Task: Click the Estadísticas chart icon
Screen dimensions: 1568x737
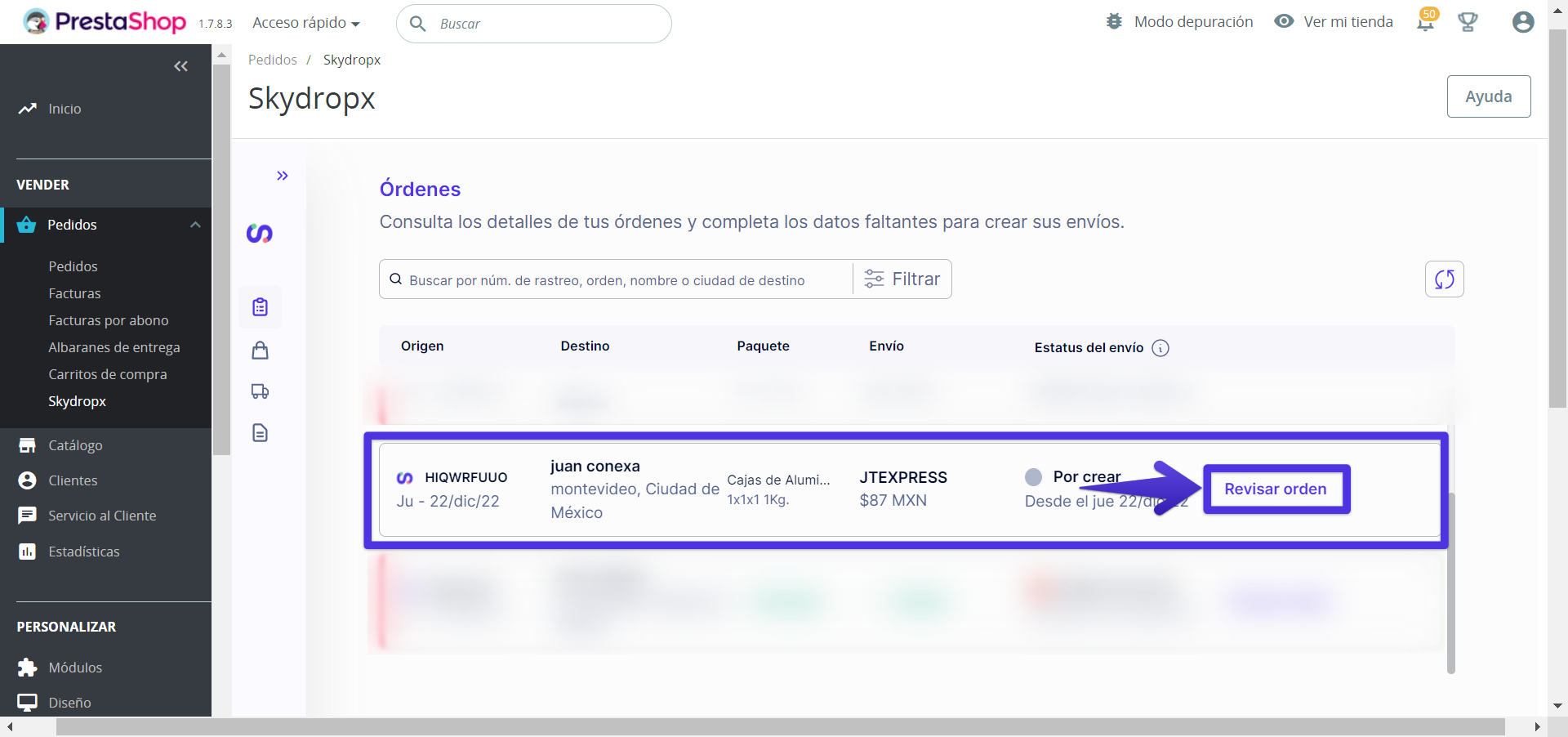Action: pyautogui.click(x=27, y=552)
